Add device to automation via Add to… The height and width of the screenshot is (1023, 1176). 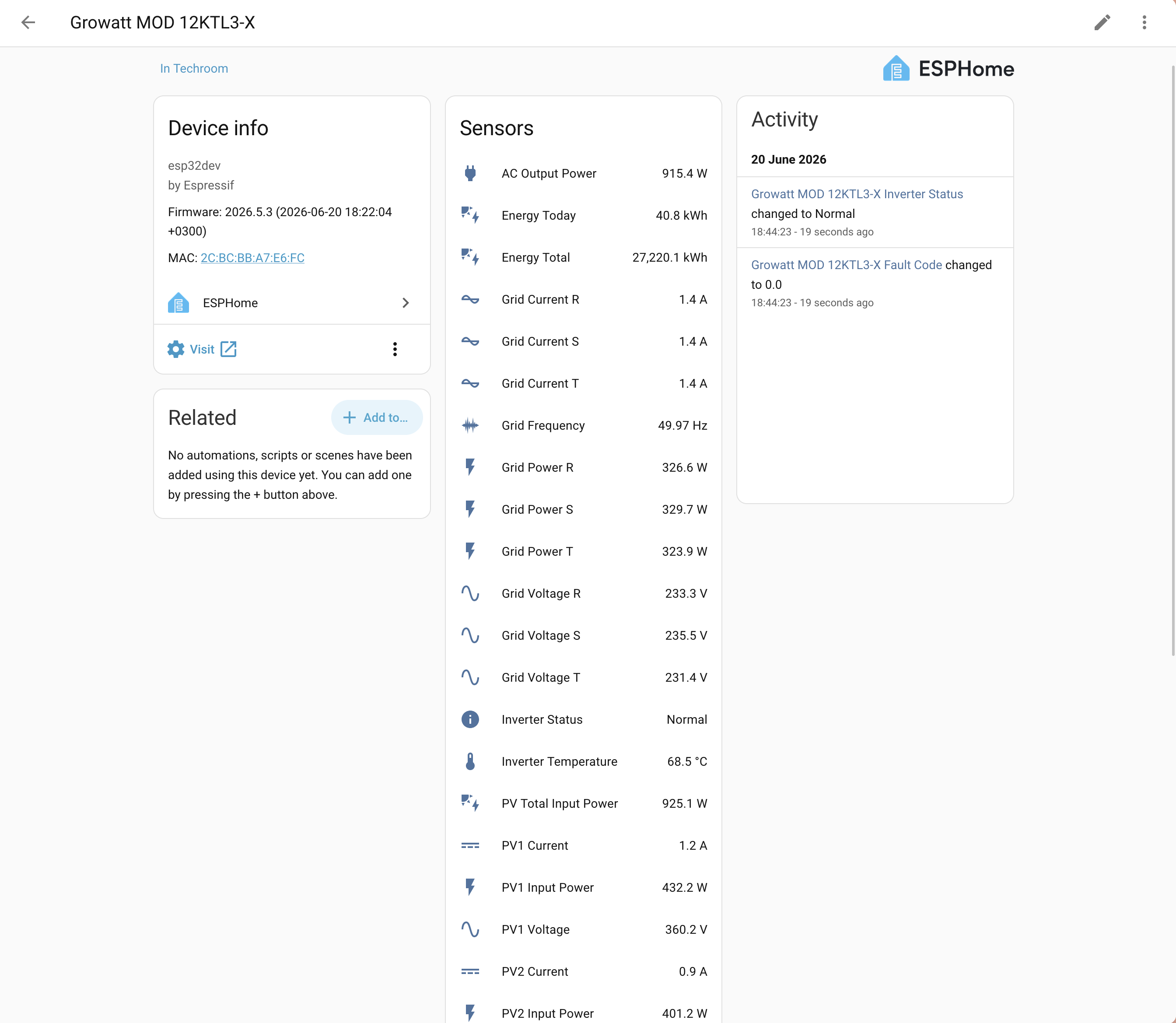(x=377, y=417)
